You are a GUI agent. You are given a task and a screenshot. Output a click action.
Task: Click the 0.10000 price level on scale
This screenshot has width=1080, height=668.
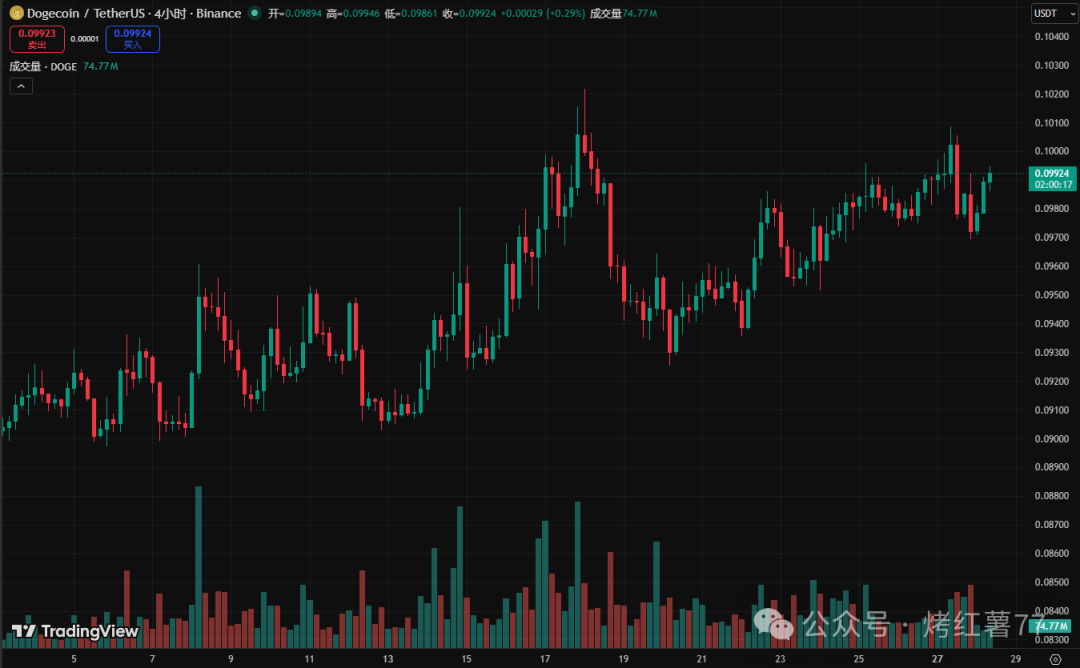click(x=1052, y=151)
